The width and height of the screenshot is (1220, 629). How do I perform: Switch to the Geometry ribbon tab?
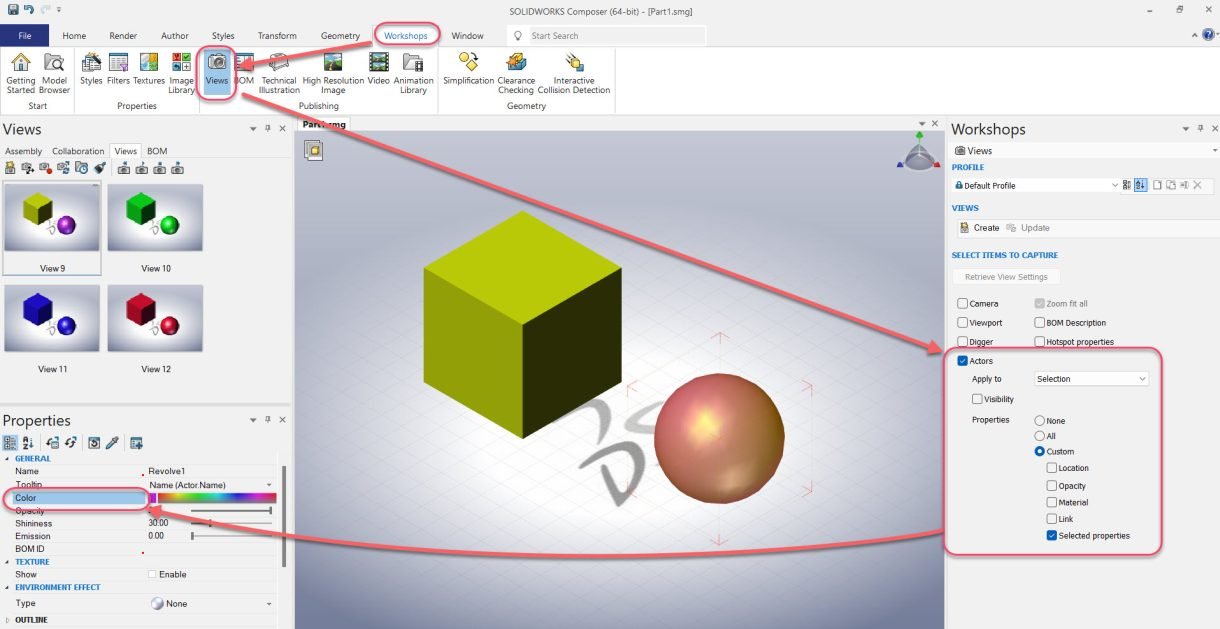340,35
